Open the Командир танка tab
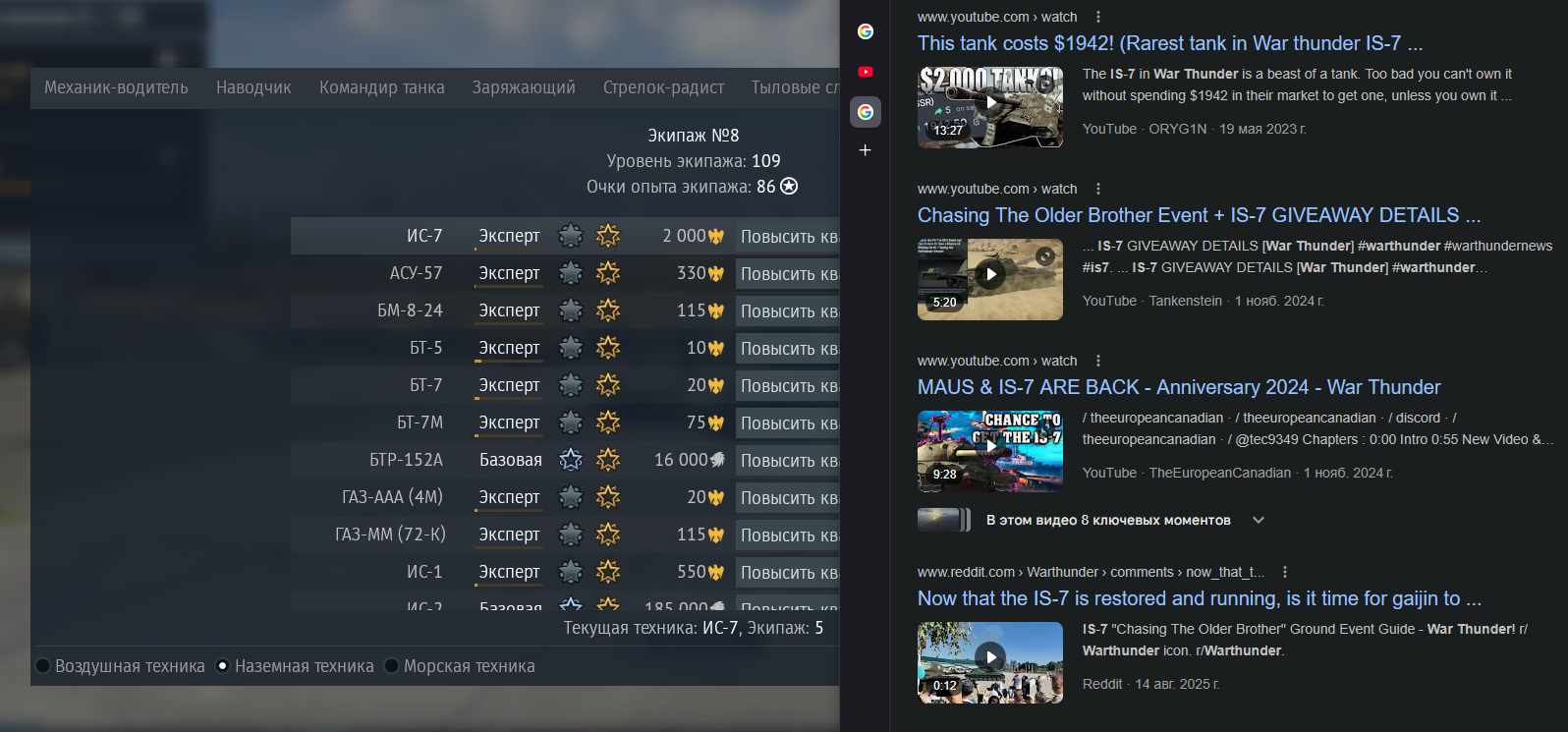The image size is (1568, 732). click(x=382, y=87)
